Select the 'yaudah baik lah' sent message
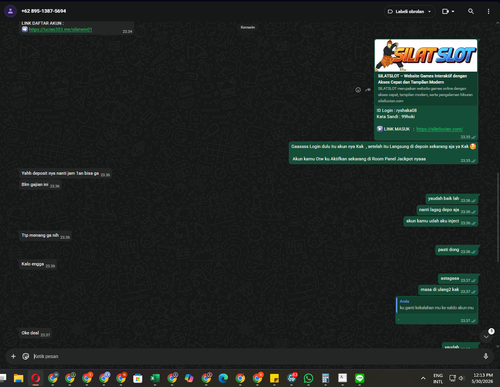 tap(452, 199)
